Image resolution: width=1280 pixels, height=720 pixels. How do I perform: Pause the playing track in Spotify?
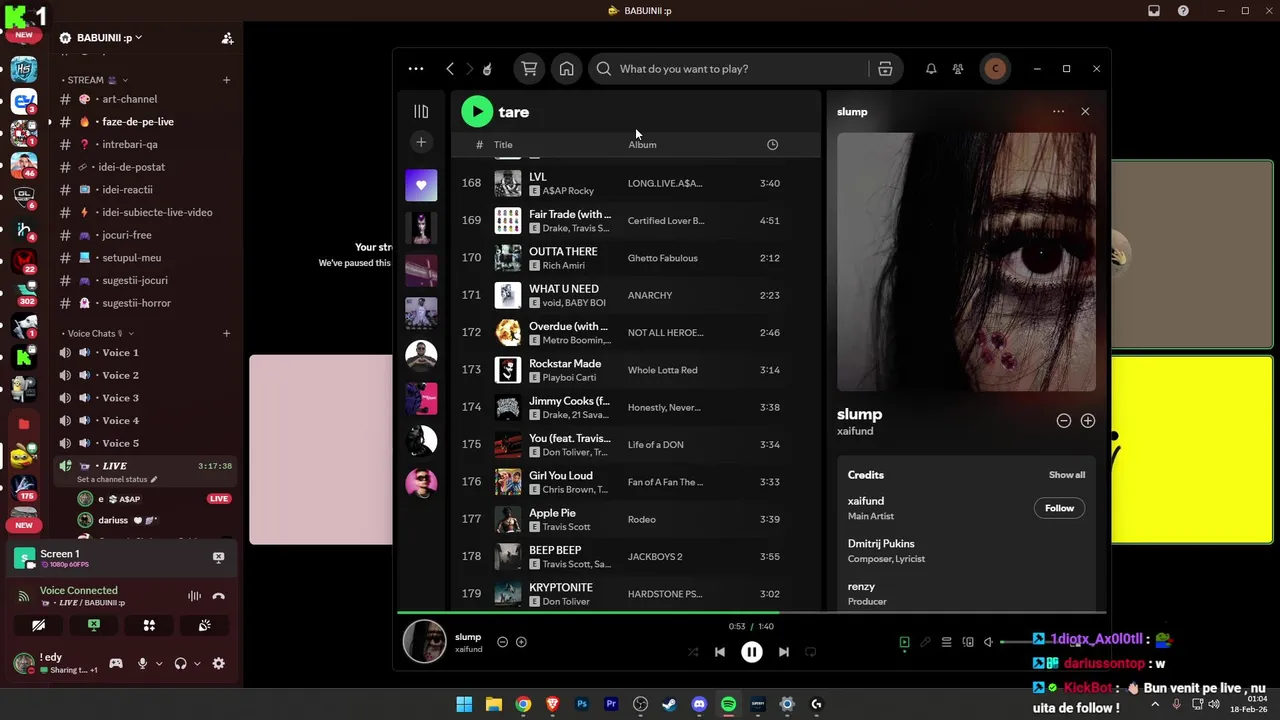pos(752,652)
